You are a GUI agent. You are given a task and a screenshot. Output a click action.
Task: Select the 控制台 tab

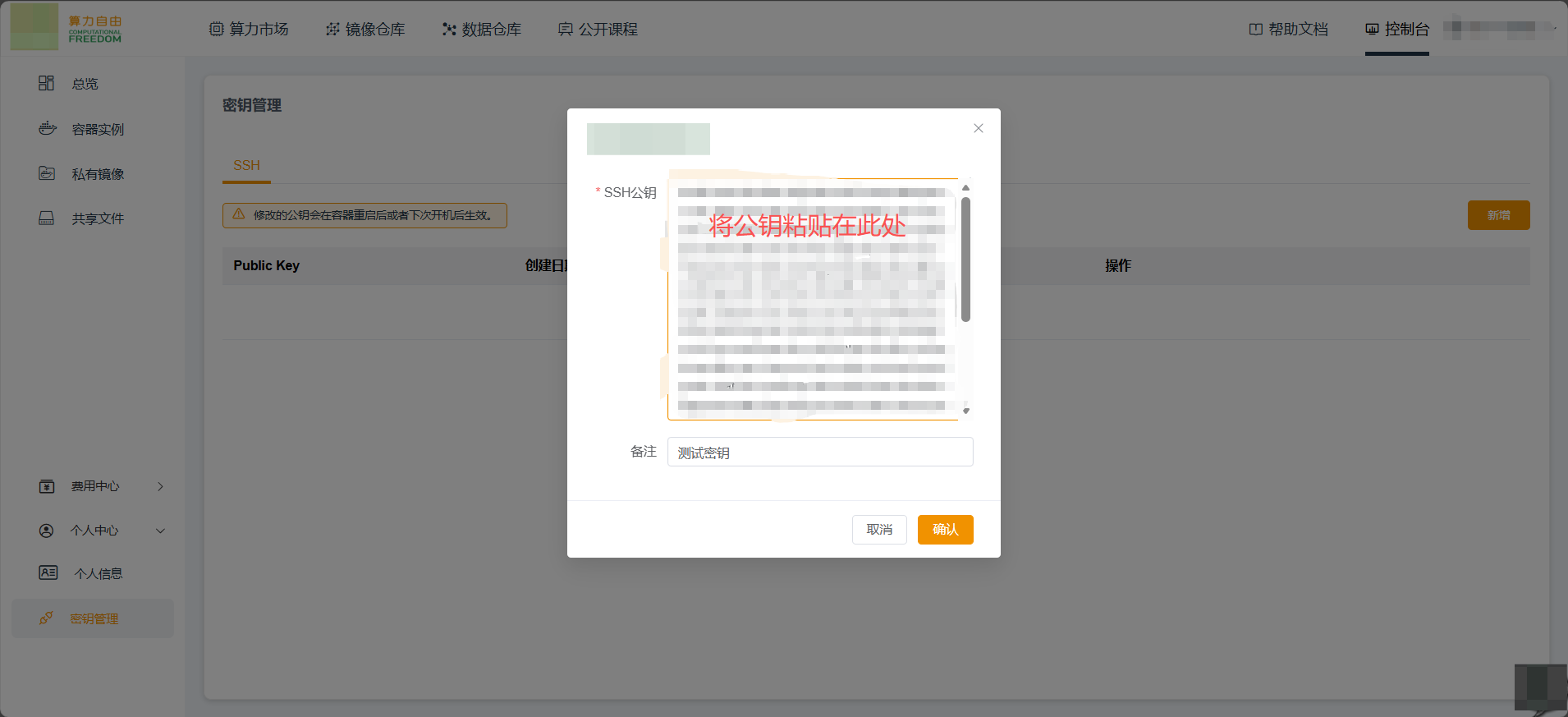(1397, 29)
